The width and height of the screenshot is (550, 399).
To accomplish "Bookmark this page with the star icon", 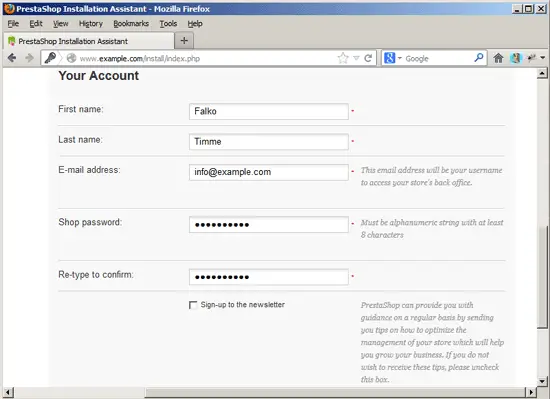I will coord(343,58).
